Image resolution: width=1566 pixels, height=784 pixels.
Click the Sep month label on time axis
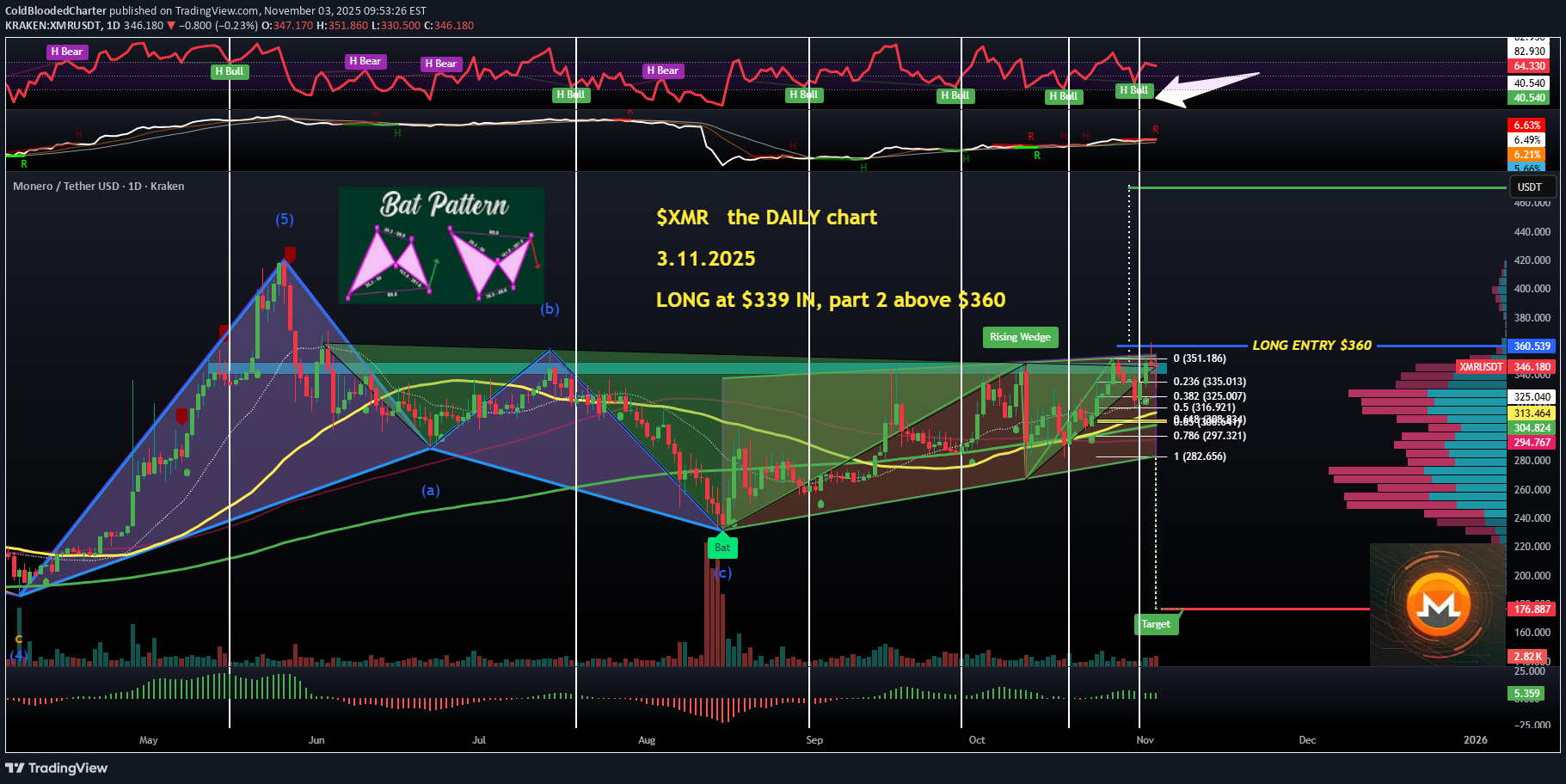(x=814, y=740)
